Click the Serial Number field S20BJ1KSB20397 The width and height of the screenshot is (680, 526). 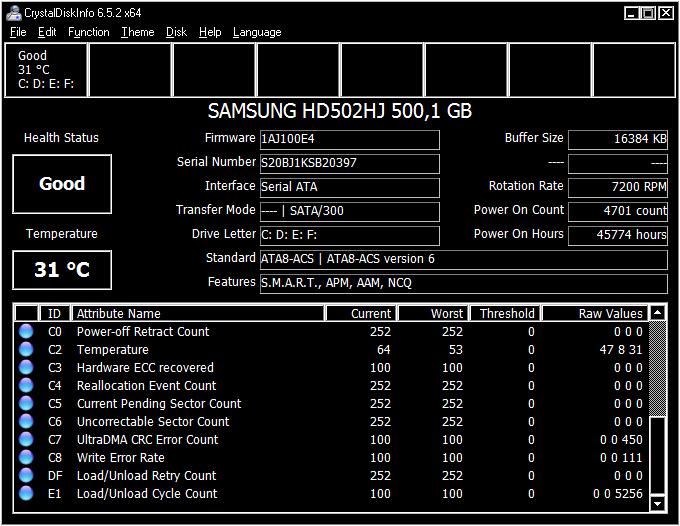pos(350,163)
